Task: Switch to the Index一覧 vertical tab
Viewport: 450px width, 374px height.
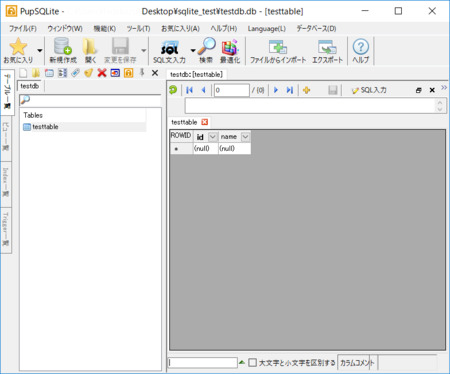Action: [6, 183]
